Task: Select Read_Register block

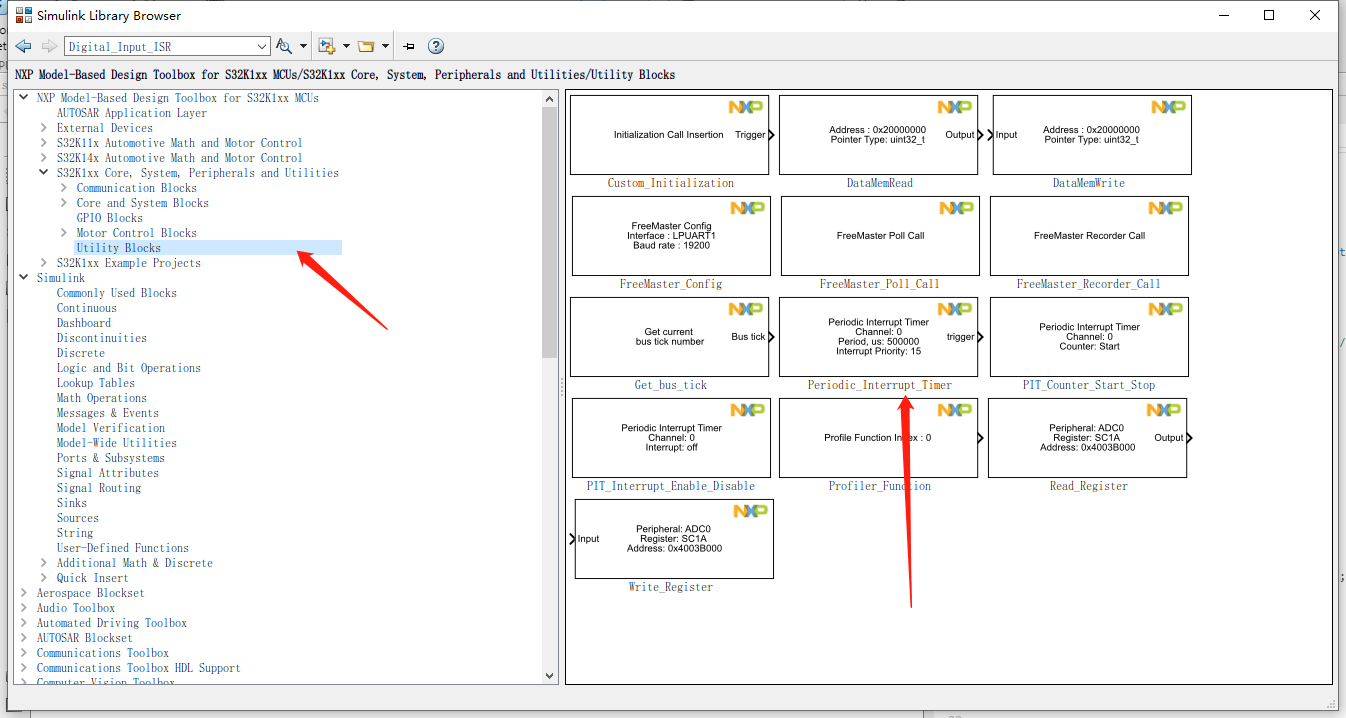Action: [x=1087, y=438]
